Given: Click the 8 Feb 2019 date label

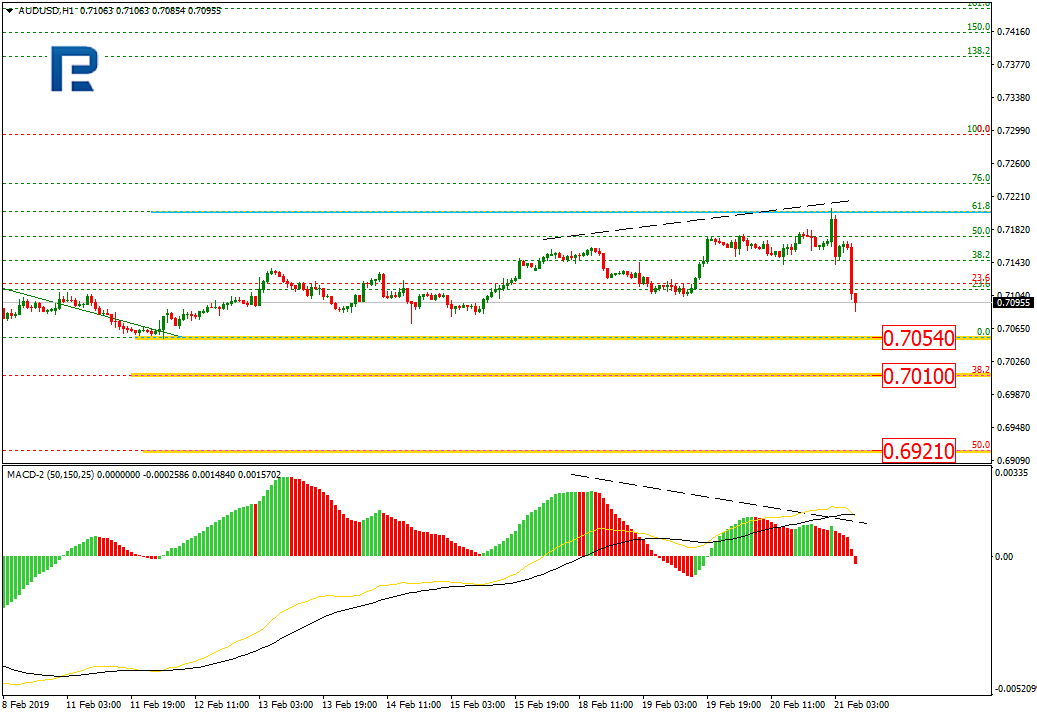Looking at the screenshot, I should click(x=27, y=704).
